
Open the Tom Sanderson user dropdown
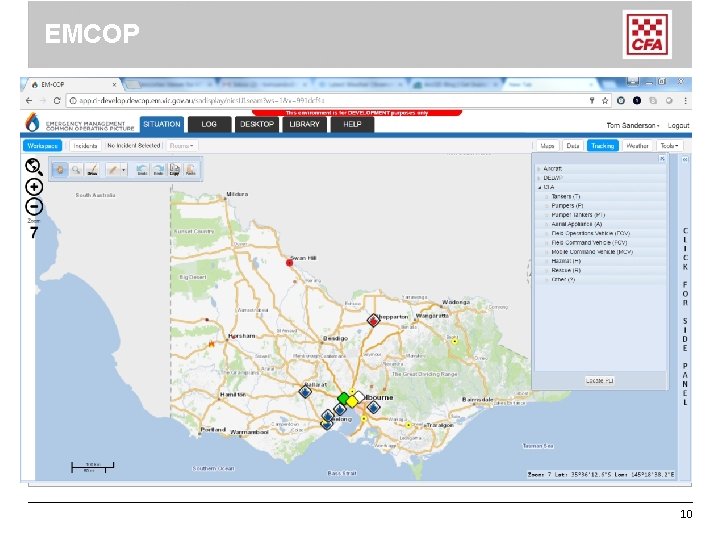(x=633, y=125)
